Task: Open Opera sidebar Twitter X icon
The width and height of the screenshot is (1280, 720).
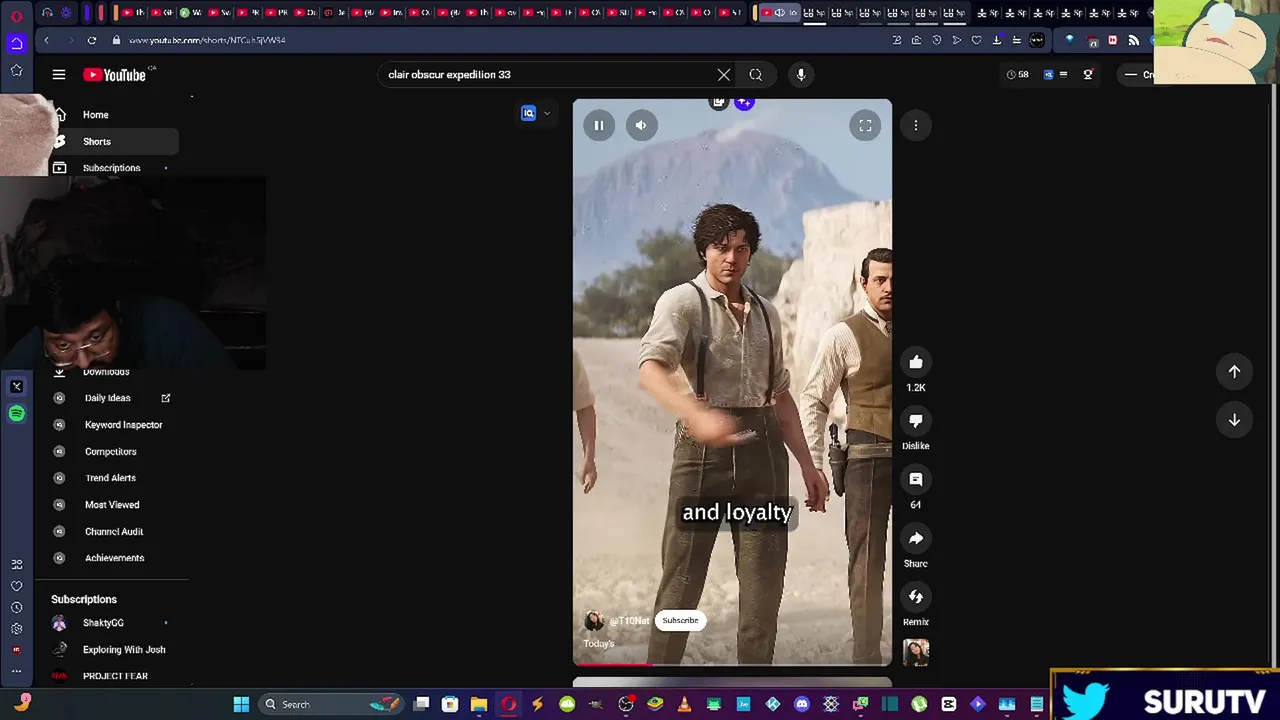Action: 16,386
